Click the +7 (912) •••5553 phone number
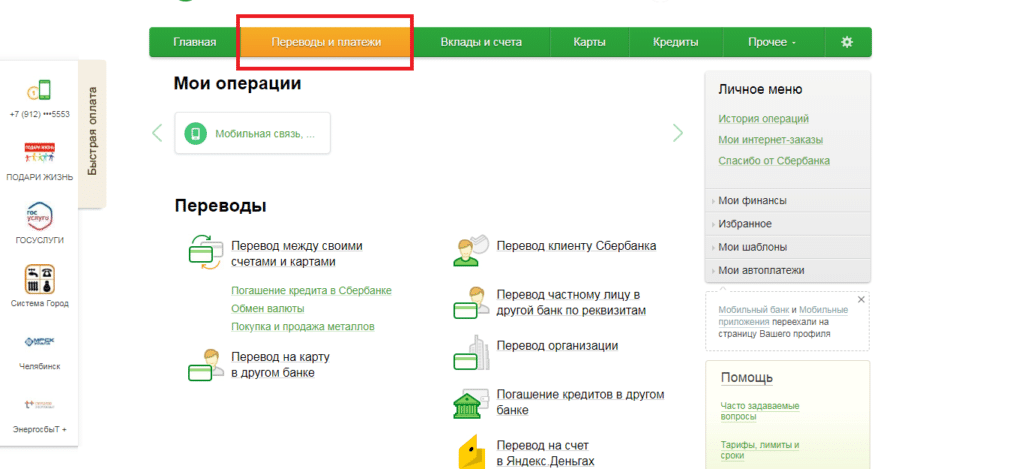The image size is (1024, 469). pos(39,114)
